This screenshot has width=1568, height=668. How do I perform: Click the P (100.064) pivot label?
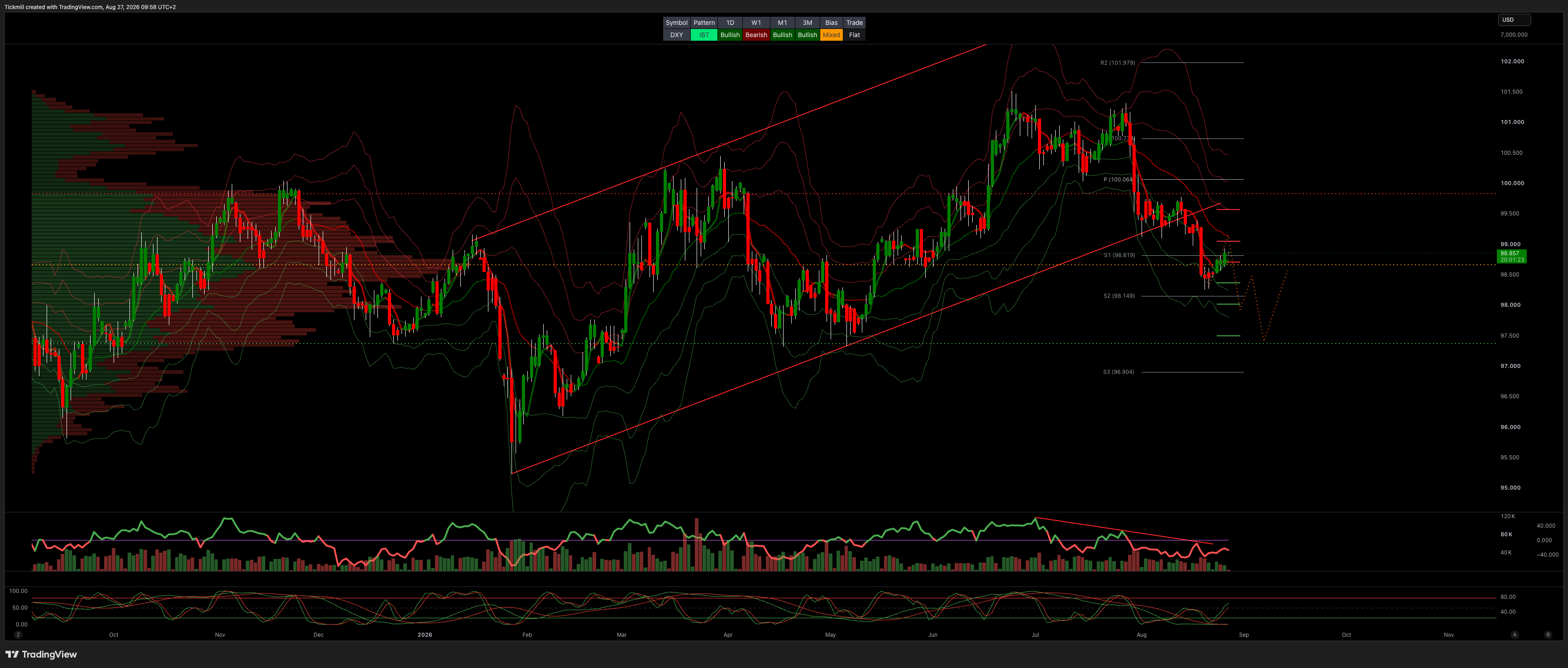[1118, 180]
